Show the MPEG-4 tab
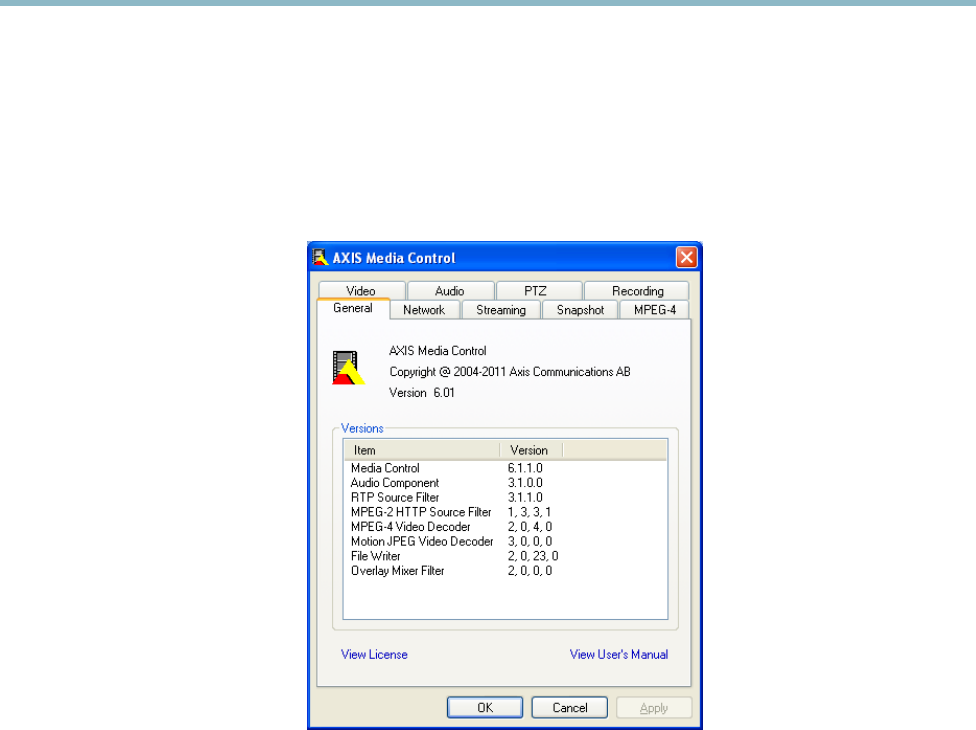This screenshot has width=976, height=730. click(655, 310)
